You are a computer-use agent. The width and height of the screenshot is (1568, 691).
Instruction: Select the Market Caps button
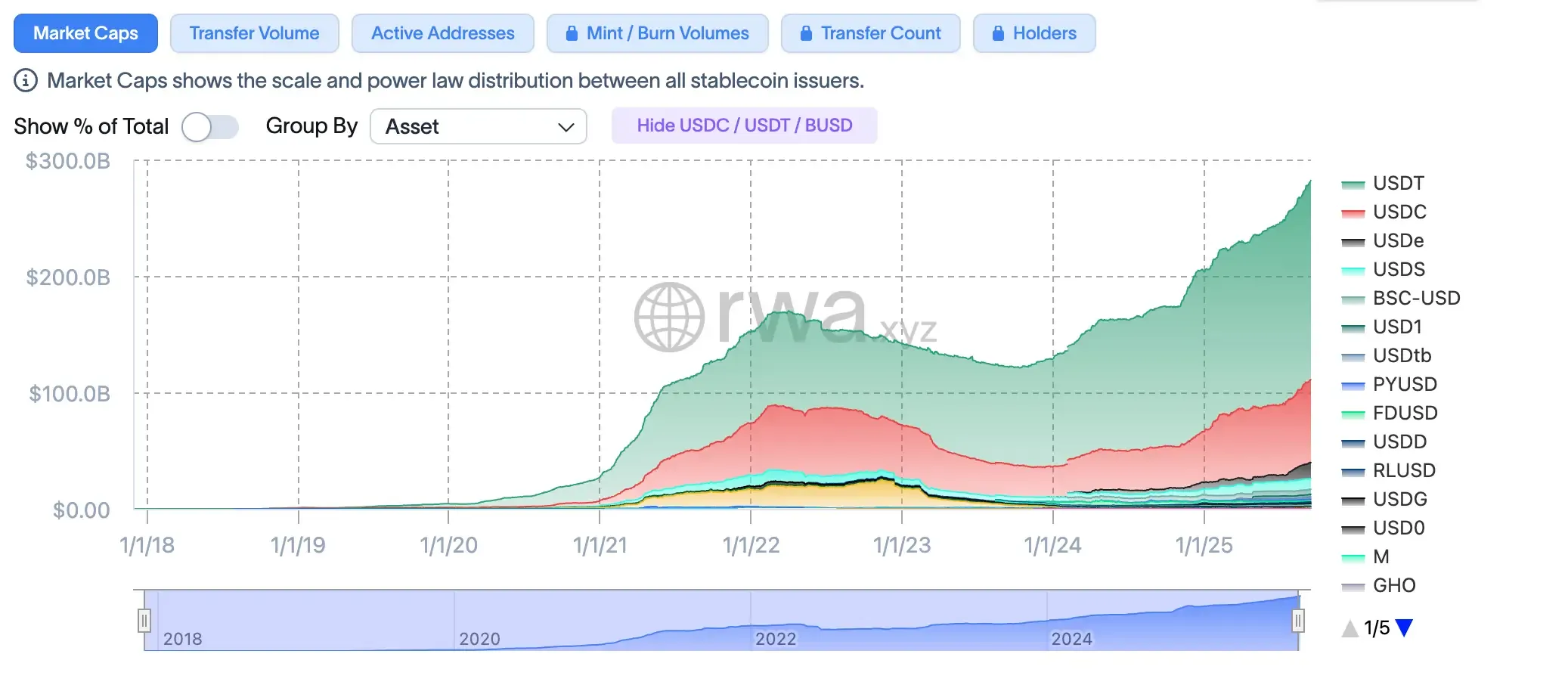point(85,33)
